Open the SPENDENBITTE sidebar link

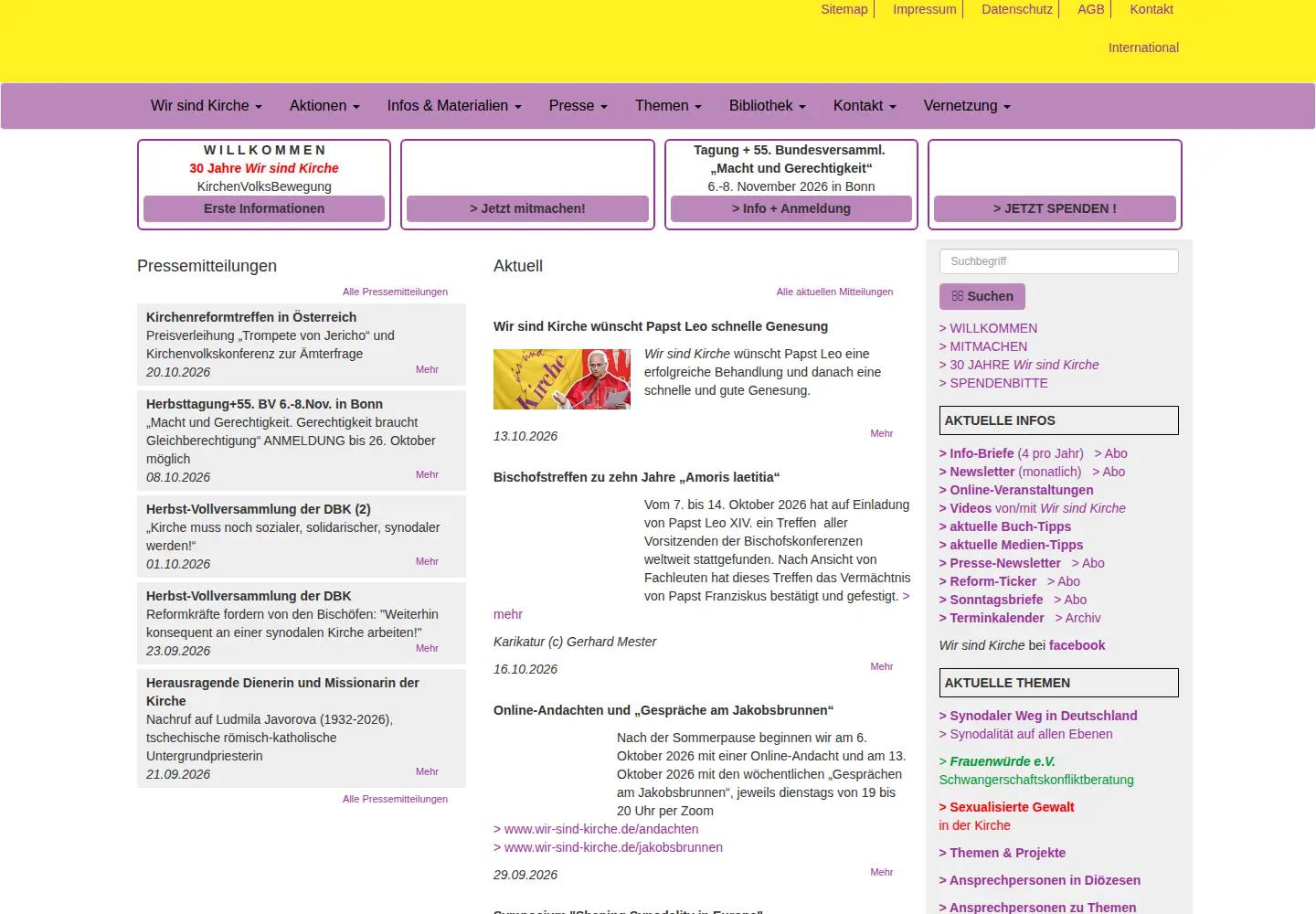point(993,383)
